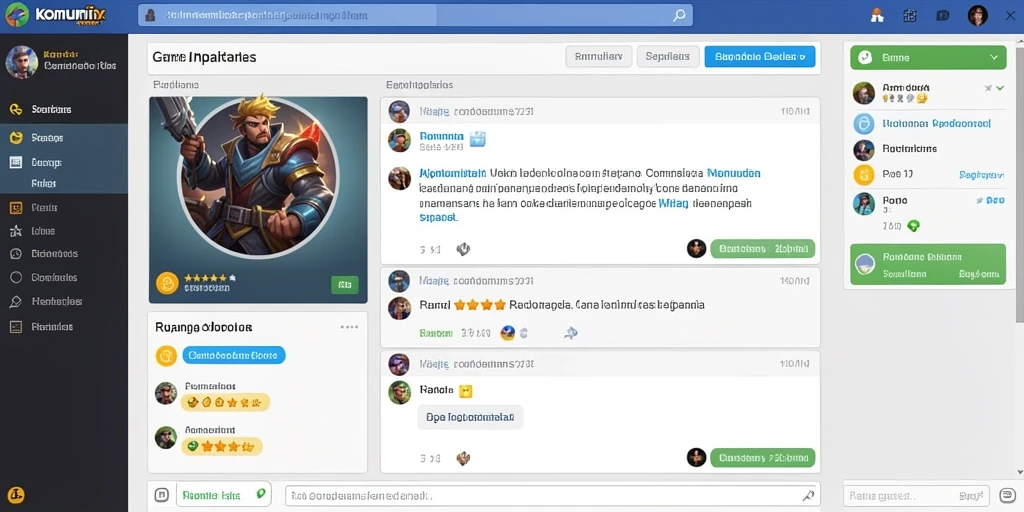
Task: Click the green reply button under the 'Romnnta' post
Action: pos(762,248)
